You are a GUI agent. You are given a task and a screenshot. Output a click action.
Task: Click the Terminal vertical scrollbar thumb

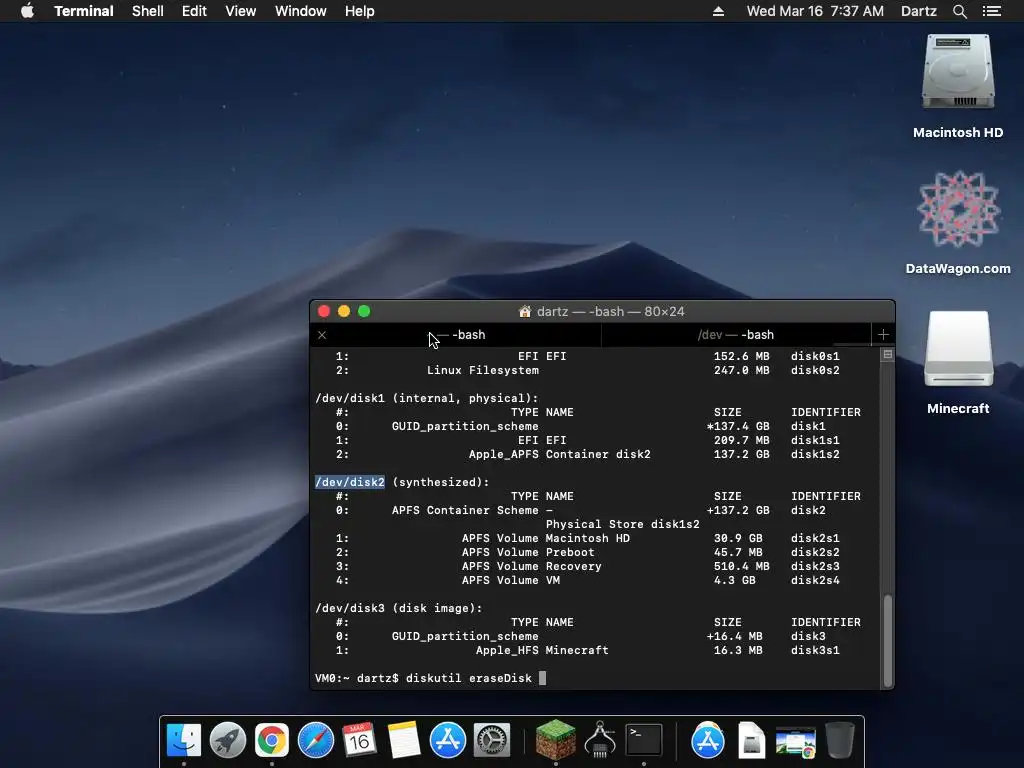(888, 641)
